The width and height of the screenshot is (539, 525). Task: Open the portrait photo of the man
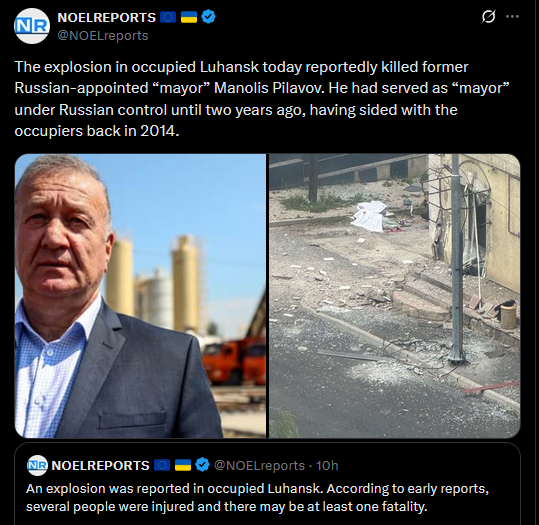(140, 296)
